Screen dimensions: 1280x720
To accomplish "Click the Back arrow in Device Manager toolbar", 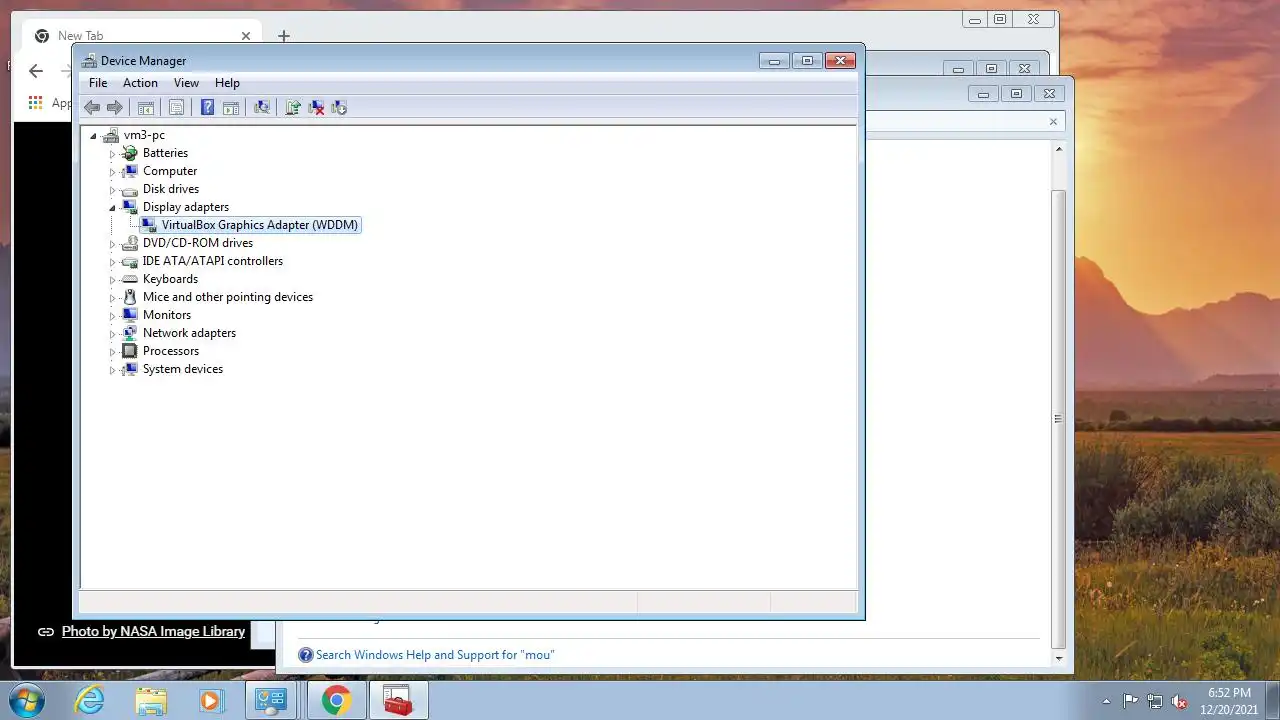I will (92, 108).
